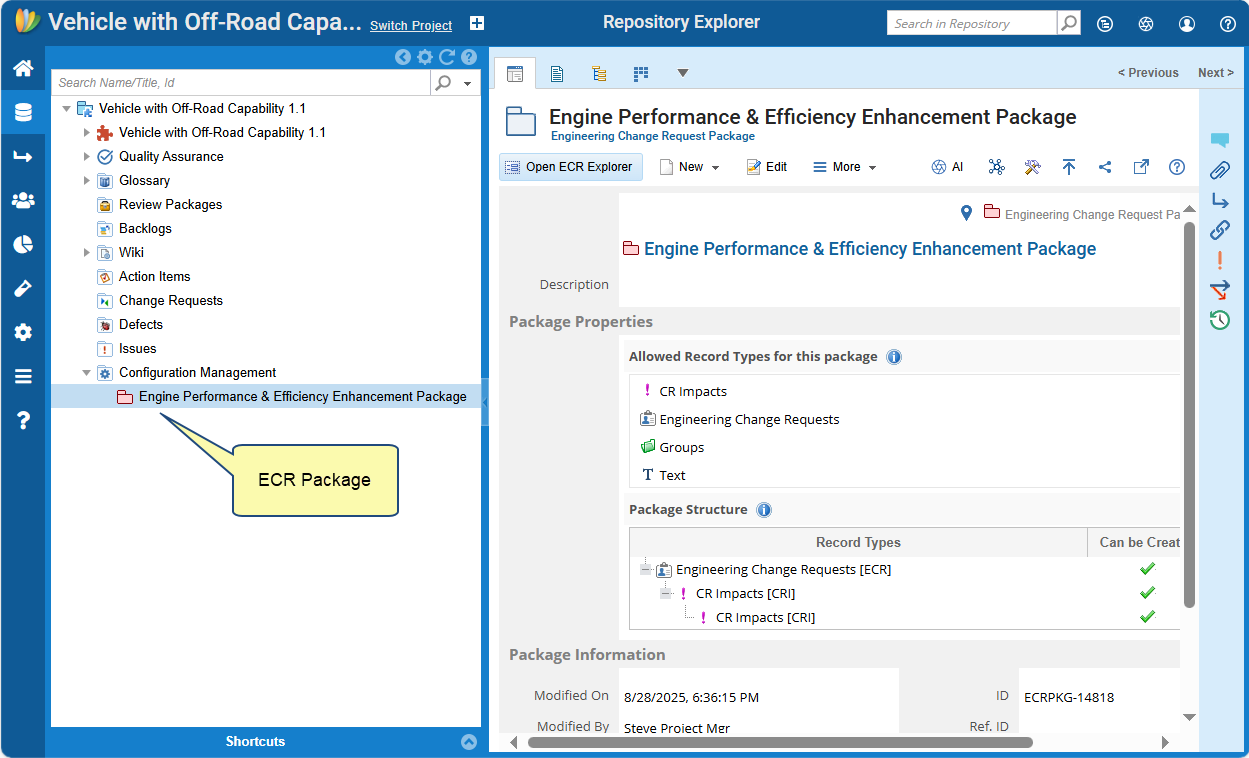Viewport: 1249px width, 758px height.
Task: Switch to the grid view tab
Action: (641, 73)
